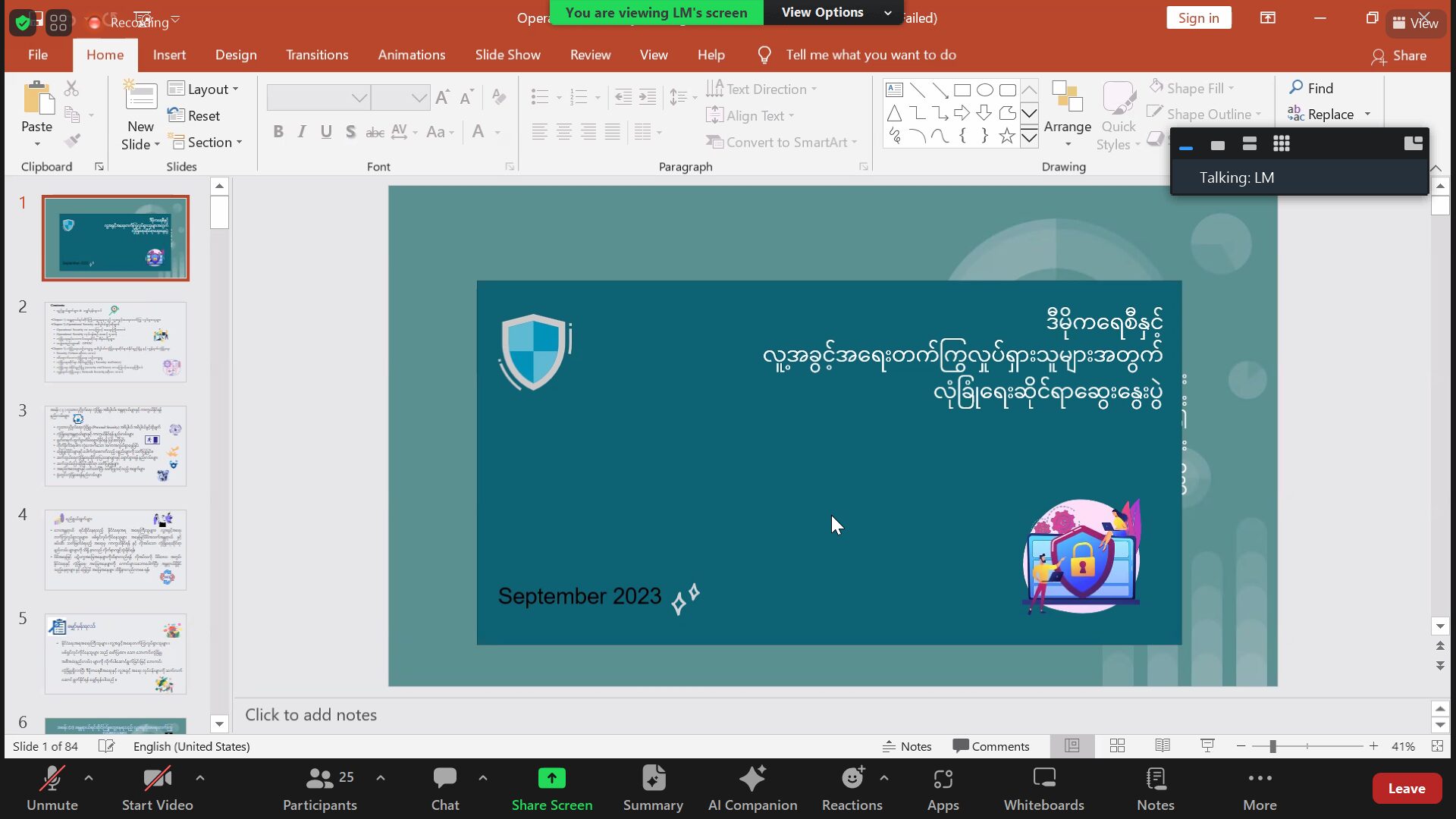The width and height of the screenshot is (1456, 819).
Task: Expand the View Options dropdown
Action: click(x=833, y=12)
